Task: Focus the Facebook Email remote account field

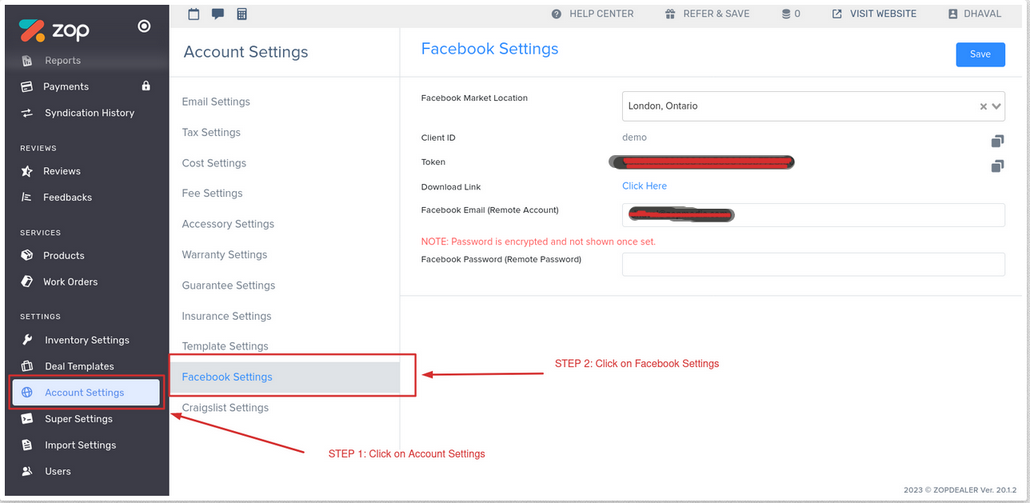Action: pos(813,215)
